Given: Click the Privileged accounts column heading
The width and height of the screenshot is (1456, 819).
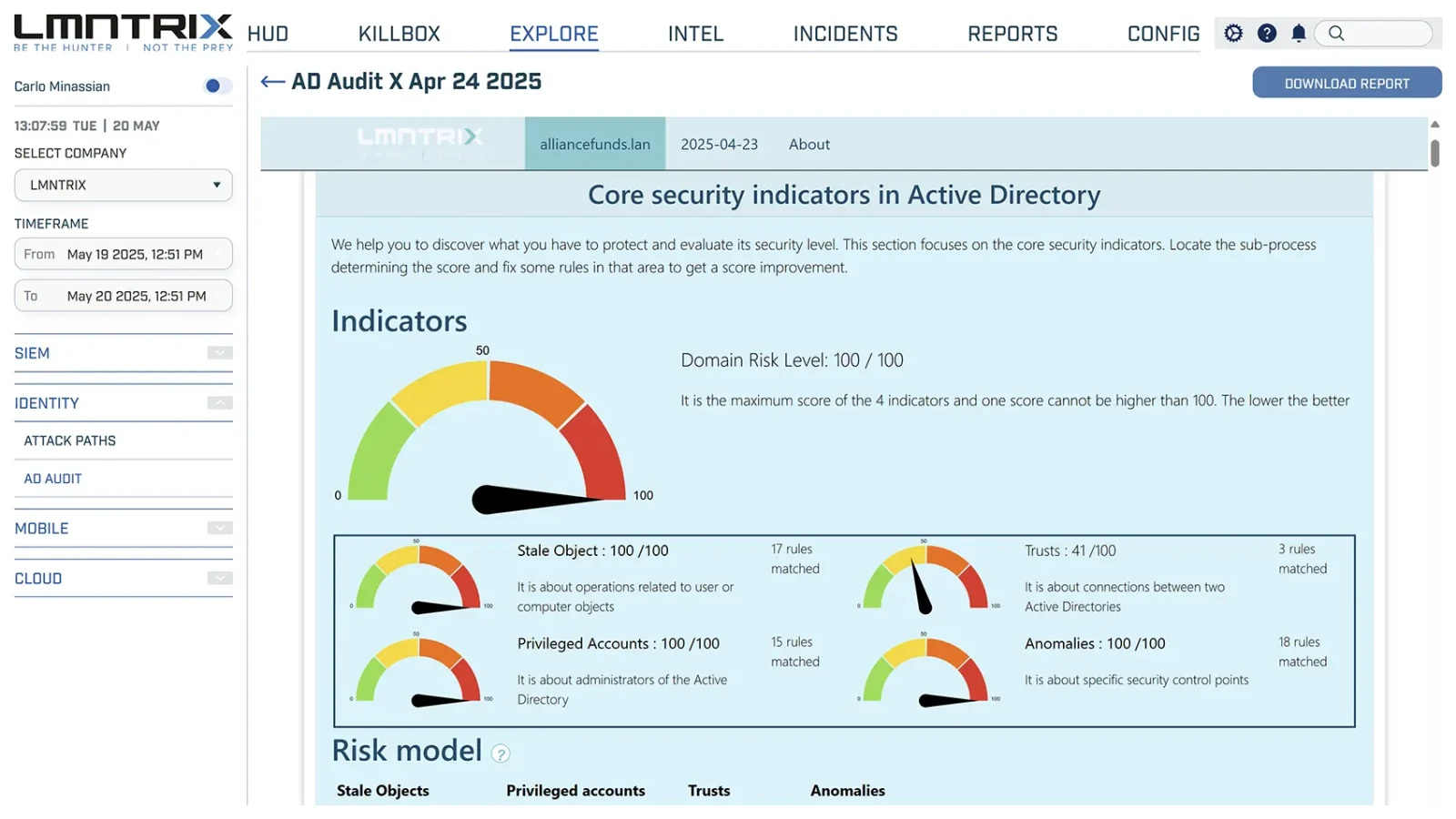Looking at the screenshot, I should click(x=576, y=791).
